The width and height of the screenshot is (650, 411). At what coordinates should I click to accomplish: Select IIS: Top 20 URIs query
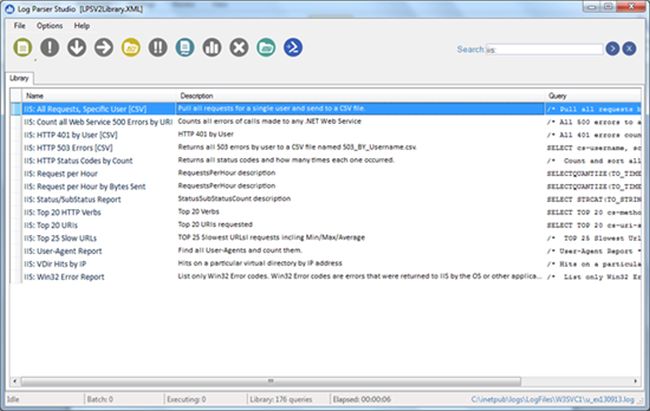[51, 225]
